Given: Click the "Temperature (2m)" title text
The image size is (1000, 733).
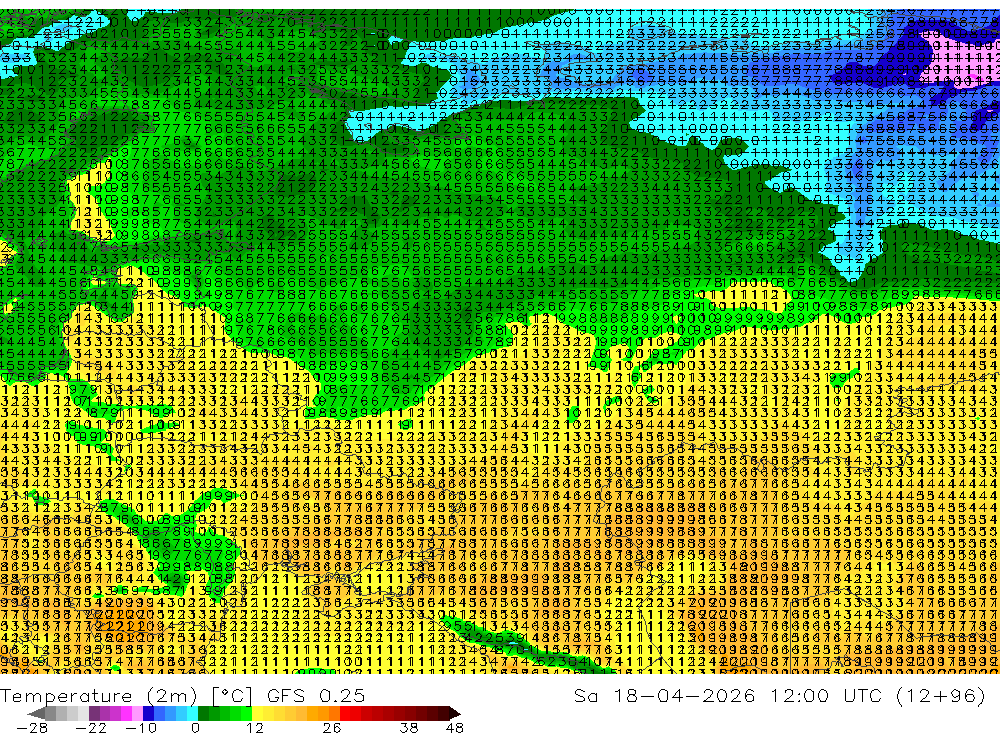Looking at the screenshot, I should tap(98, 696).
